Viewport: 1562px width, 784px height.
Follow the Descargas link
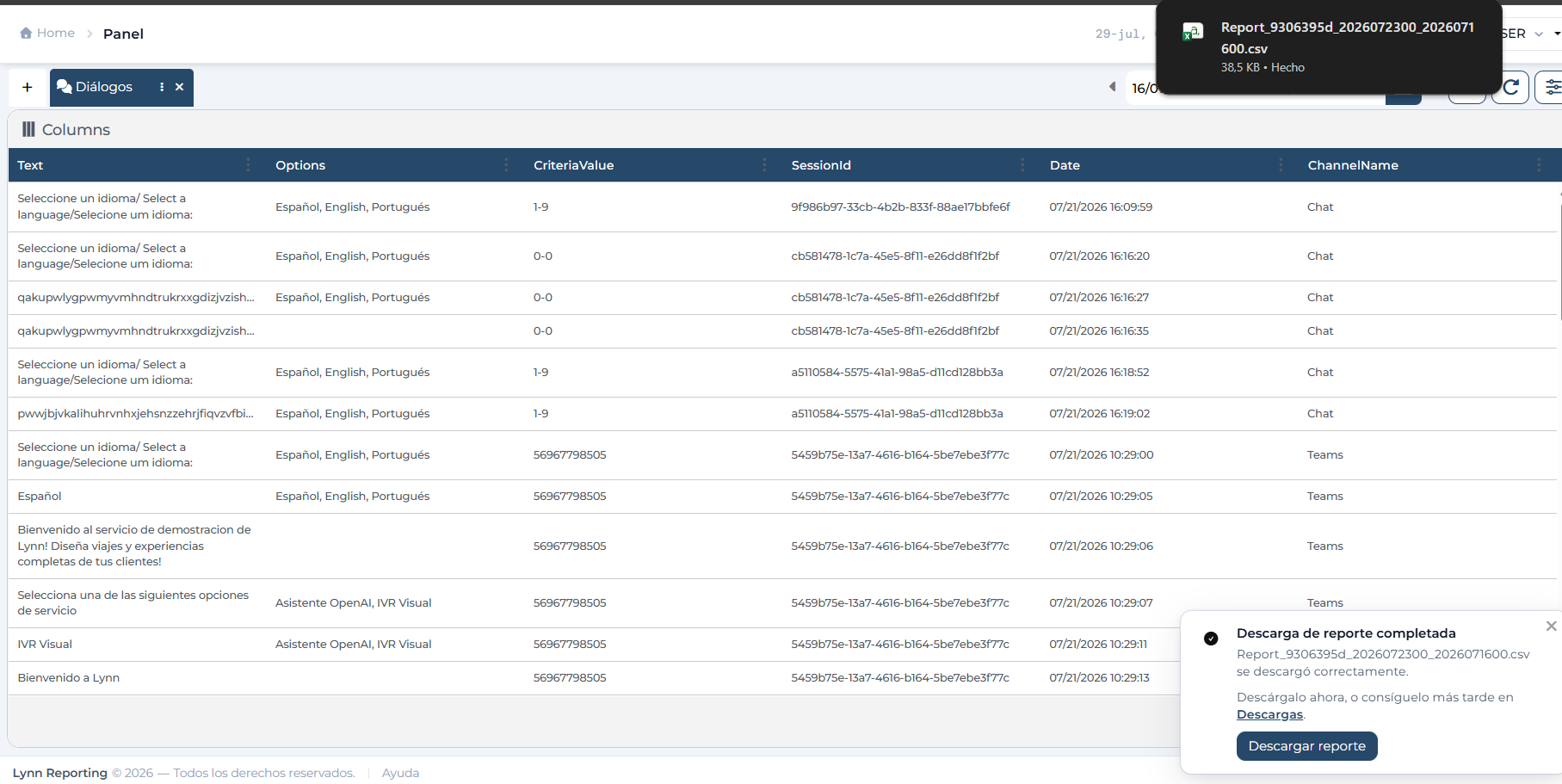[1269, 714]
